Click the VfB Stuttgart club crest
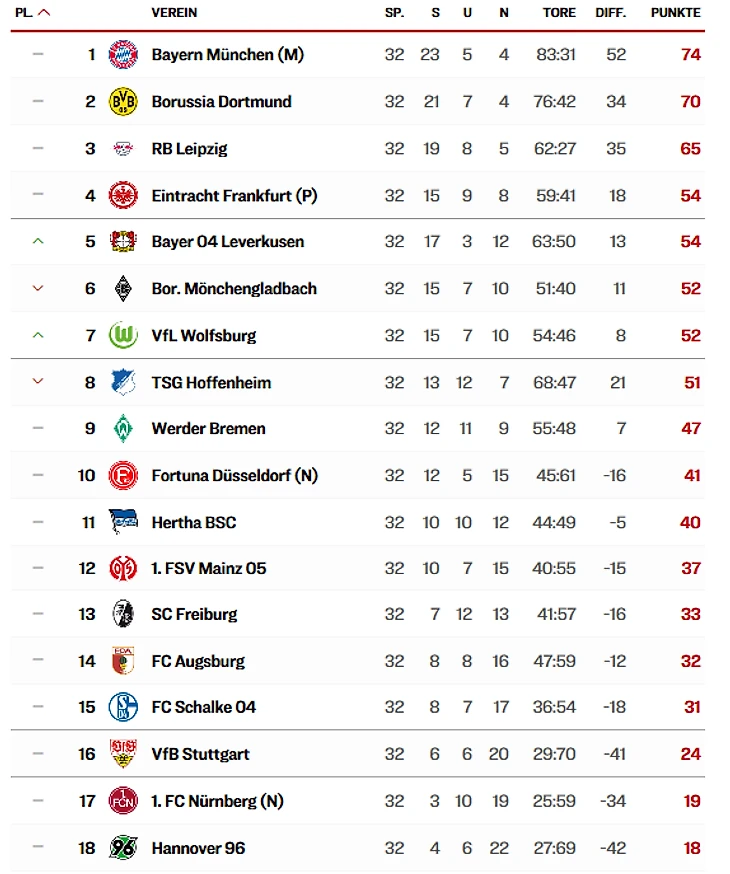 (123, 754)
